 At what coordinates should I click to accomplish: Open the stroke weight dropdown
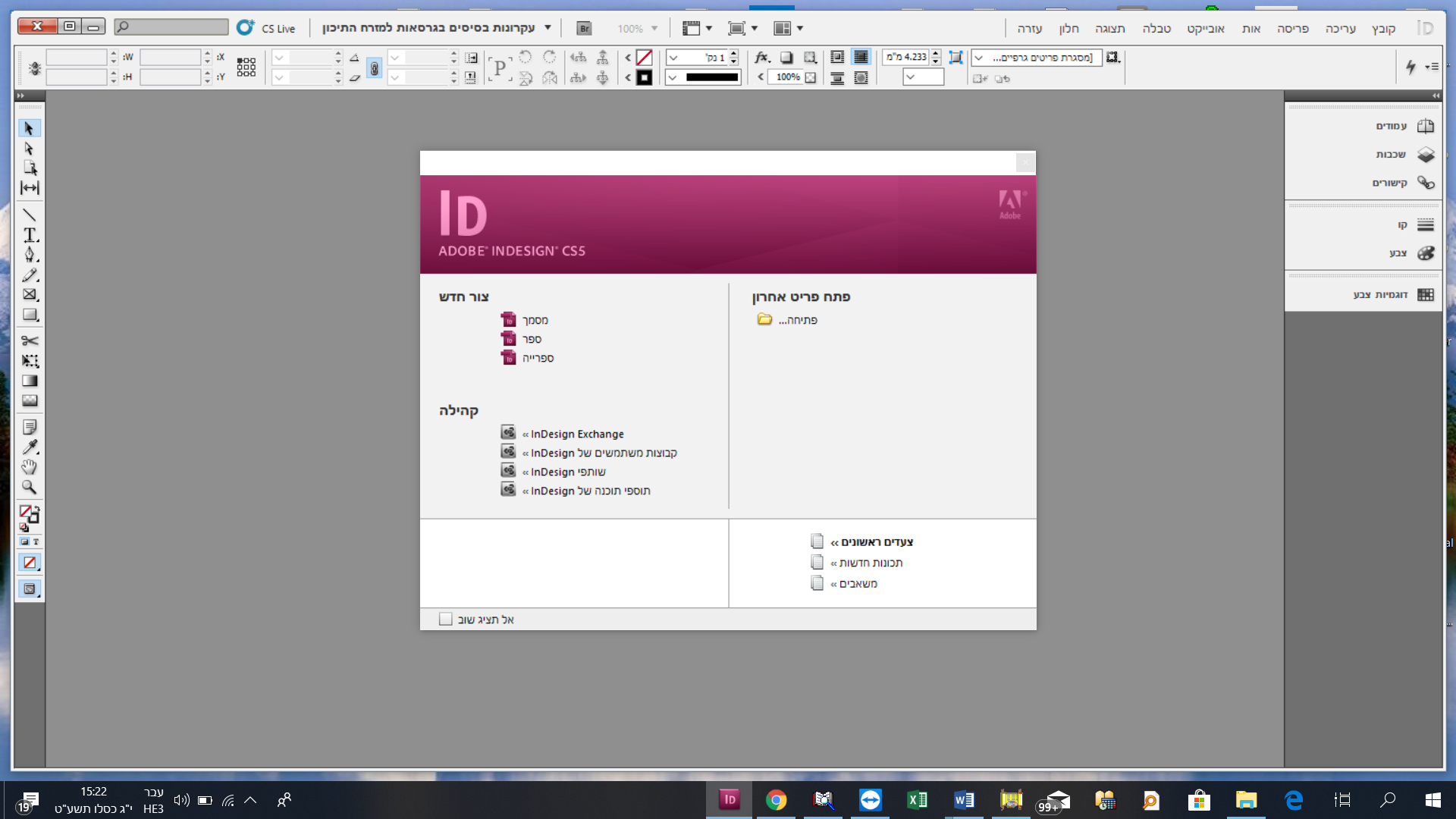pos(673,58)
